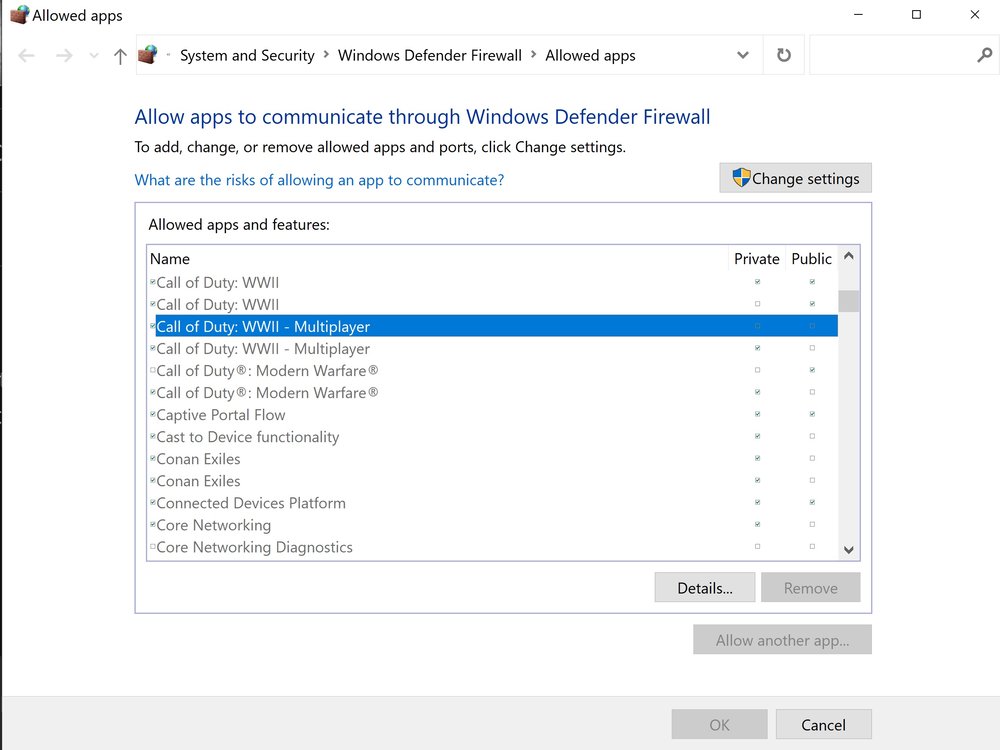Screen dimensions: 1000x750
Task: Toggle Private checkbox for Captive Portal Flow
Action: pyautogui.click(x=757, y=415)
